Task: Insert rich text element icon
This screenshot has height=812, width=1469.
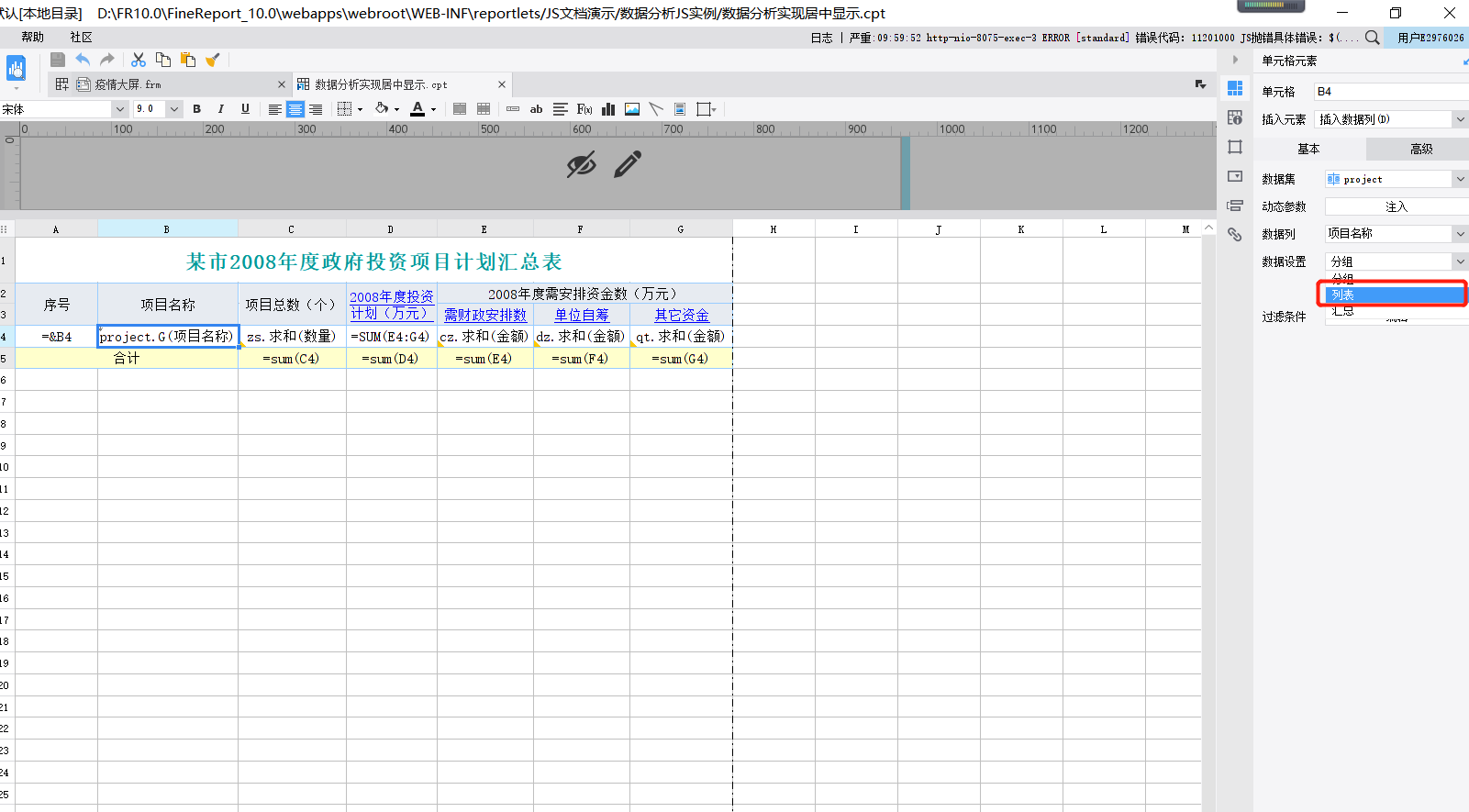Action: [x=561, y=109]
